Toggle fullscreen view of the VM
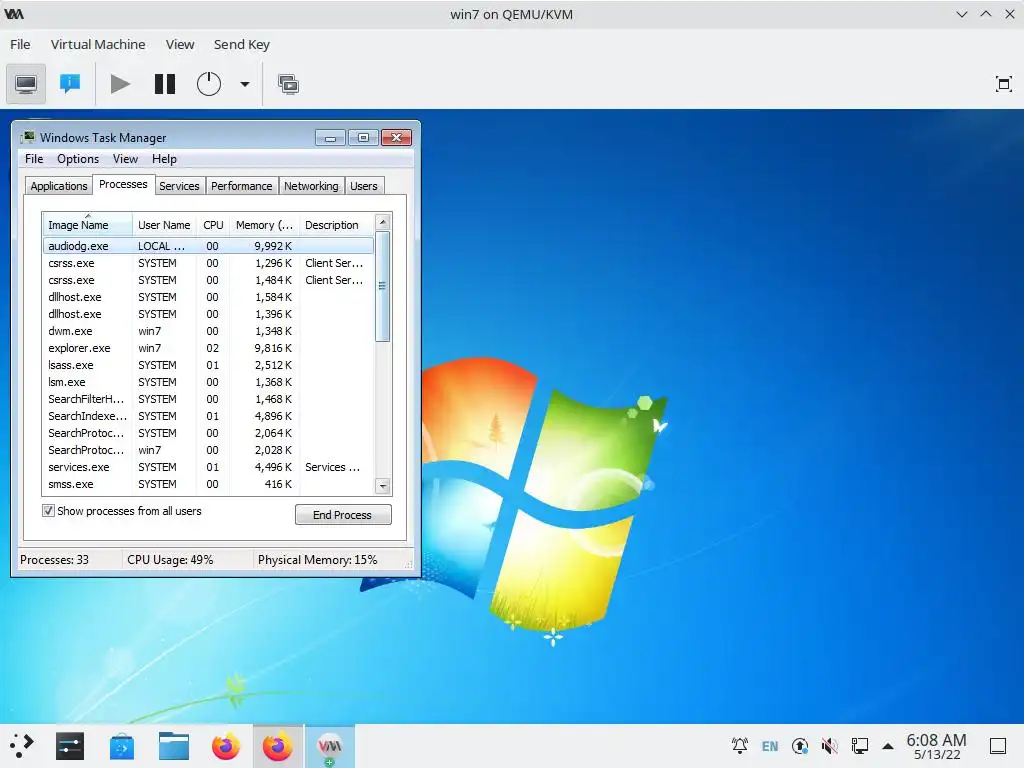The width and height of the screenshot is (1024, 768). (x=1003, y=84)
